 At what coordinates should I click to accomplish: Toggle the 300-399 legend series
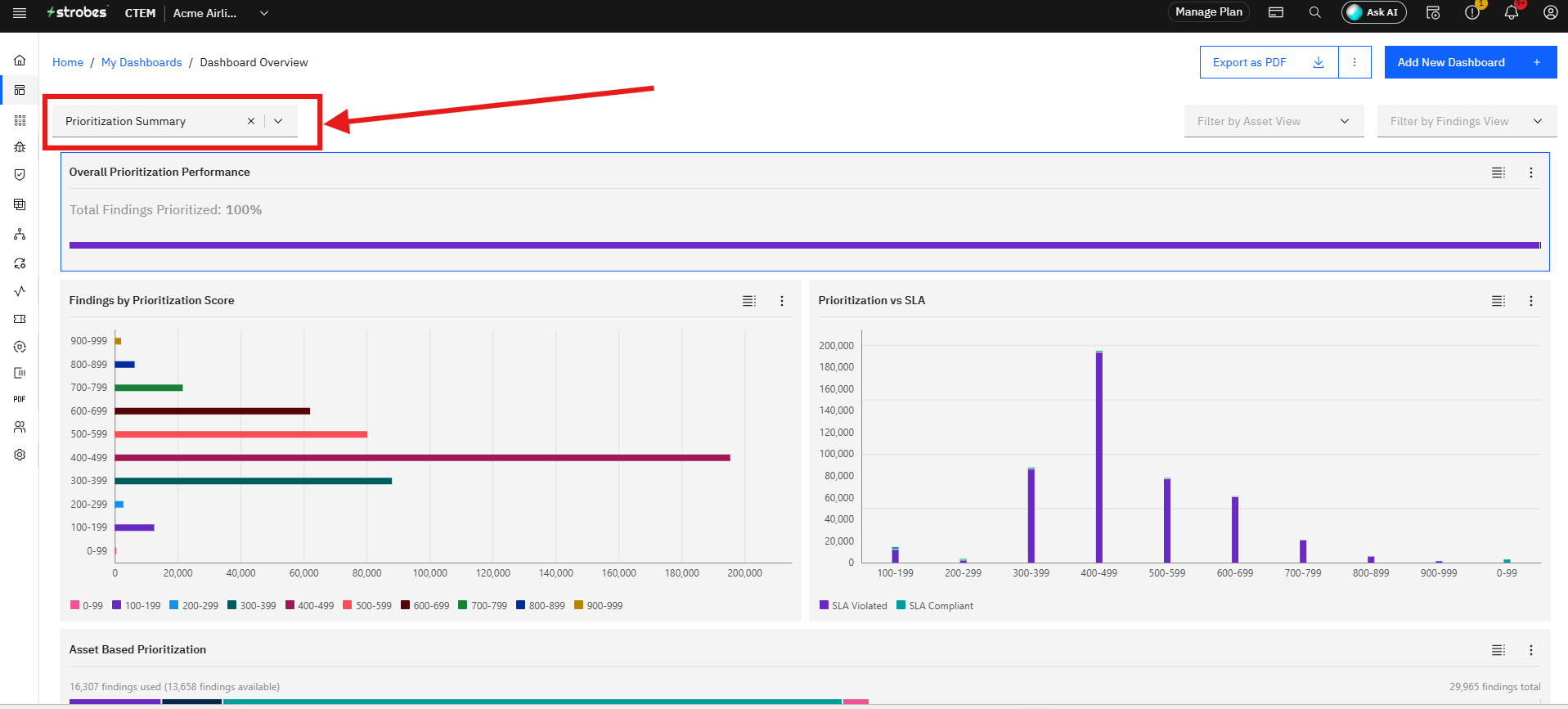click(x=252, y=606)
